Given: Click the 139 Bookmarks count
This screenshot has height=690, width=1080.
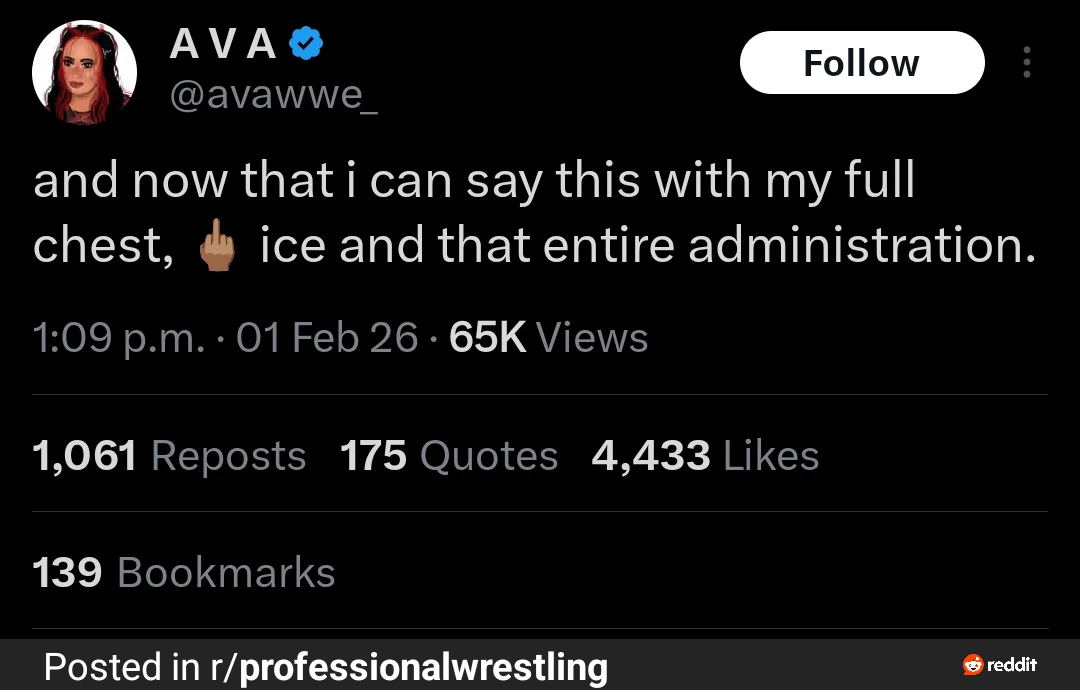Looking at the screenshot, I should tap(184, 573).
